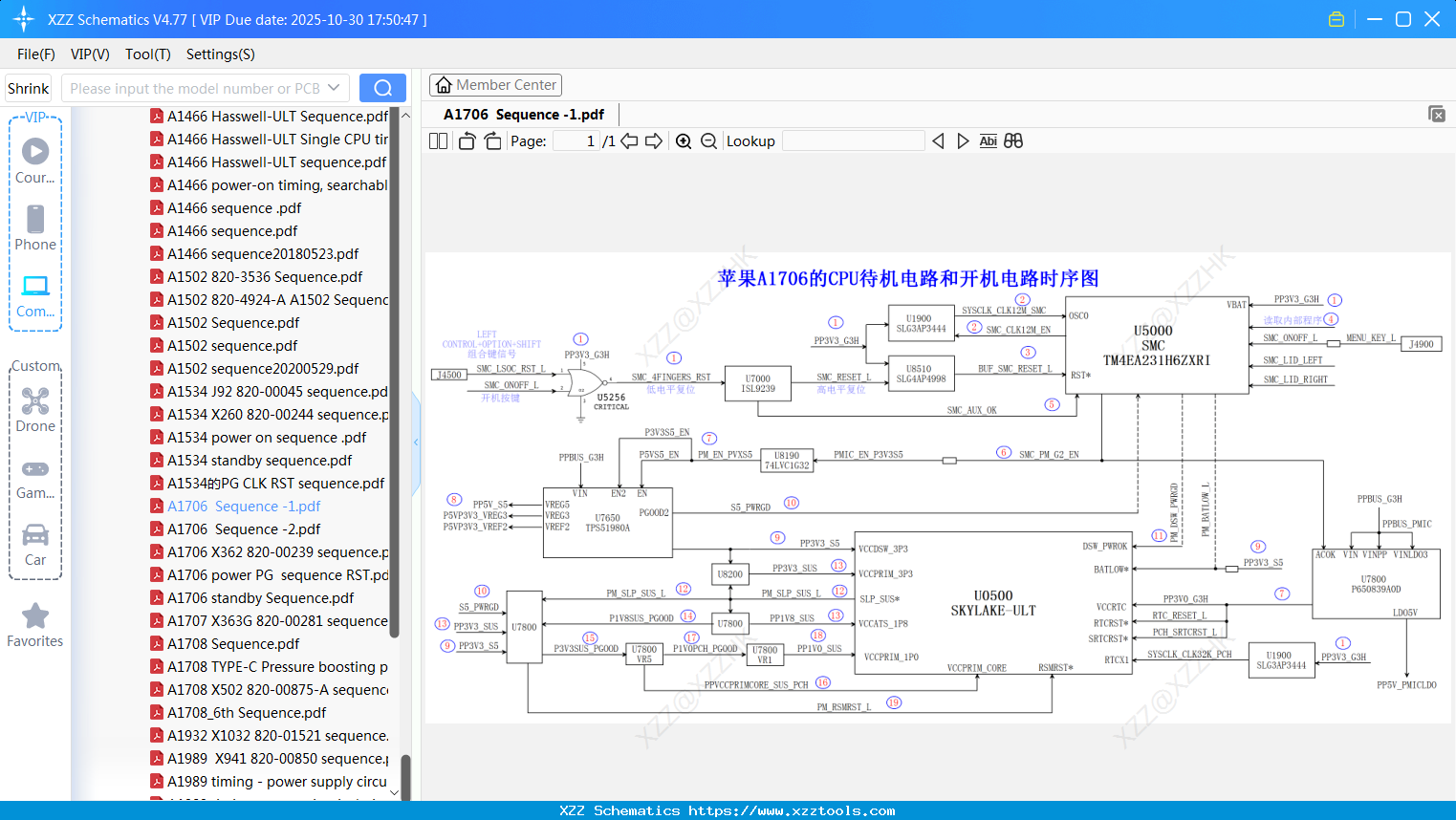Screen dimensions: 1456x820
Task: Expand the model number dropdown arrow
Action: point(334,88)
